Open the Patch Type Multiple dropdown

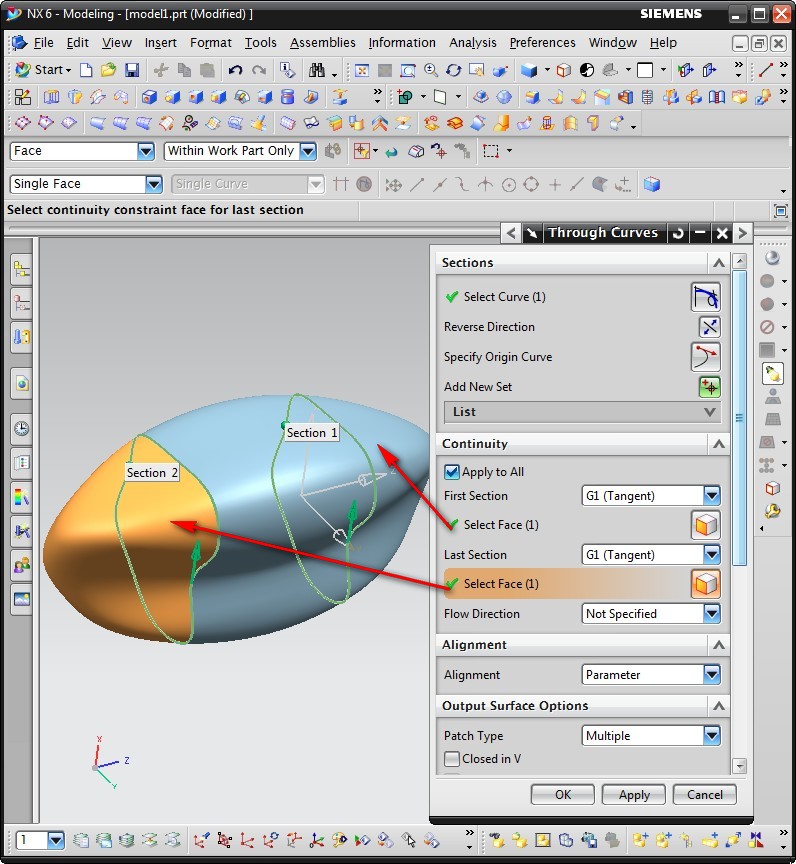(x=712, y=735)
